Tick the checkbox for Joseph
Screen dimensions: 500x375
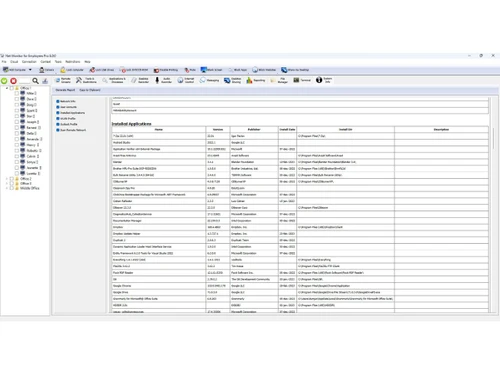pyautogui.click(x=17, y=122)
